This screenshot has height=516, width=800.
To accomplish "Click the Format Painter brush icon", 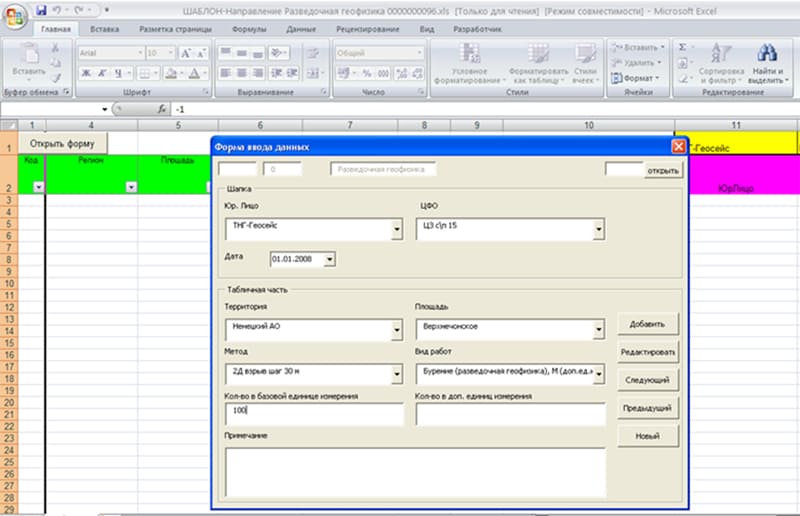I will [55, 77].
